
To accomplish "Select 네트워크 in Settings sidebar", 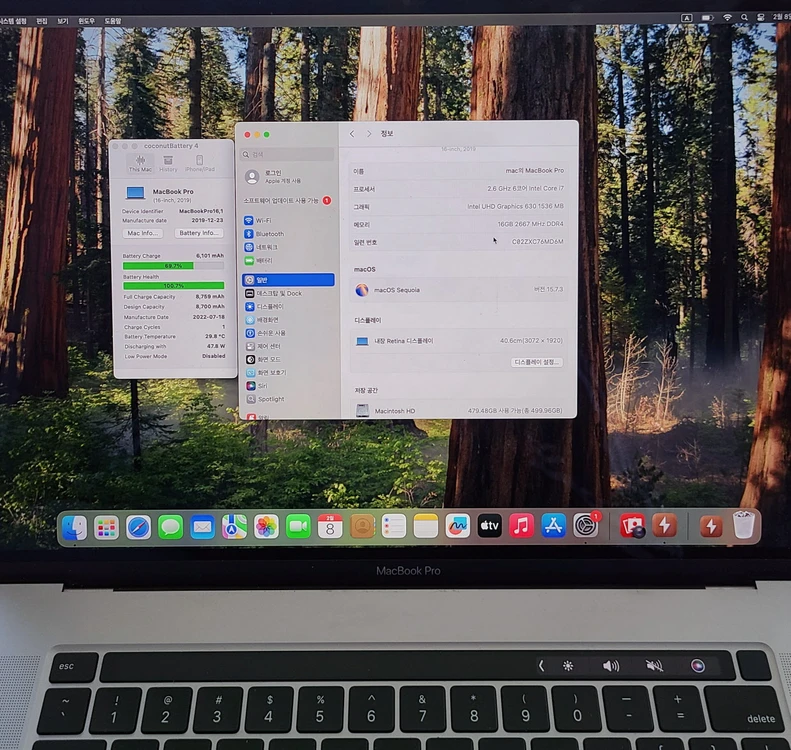I will click(x=288, y=247).
